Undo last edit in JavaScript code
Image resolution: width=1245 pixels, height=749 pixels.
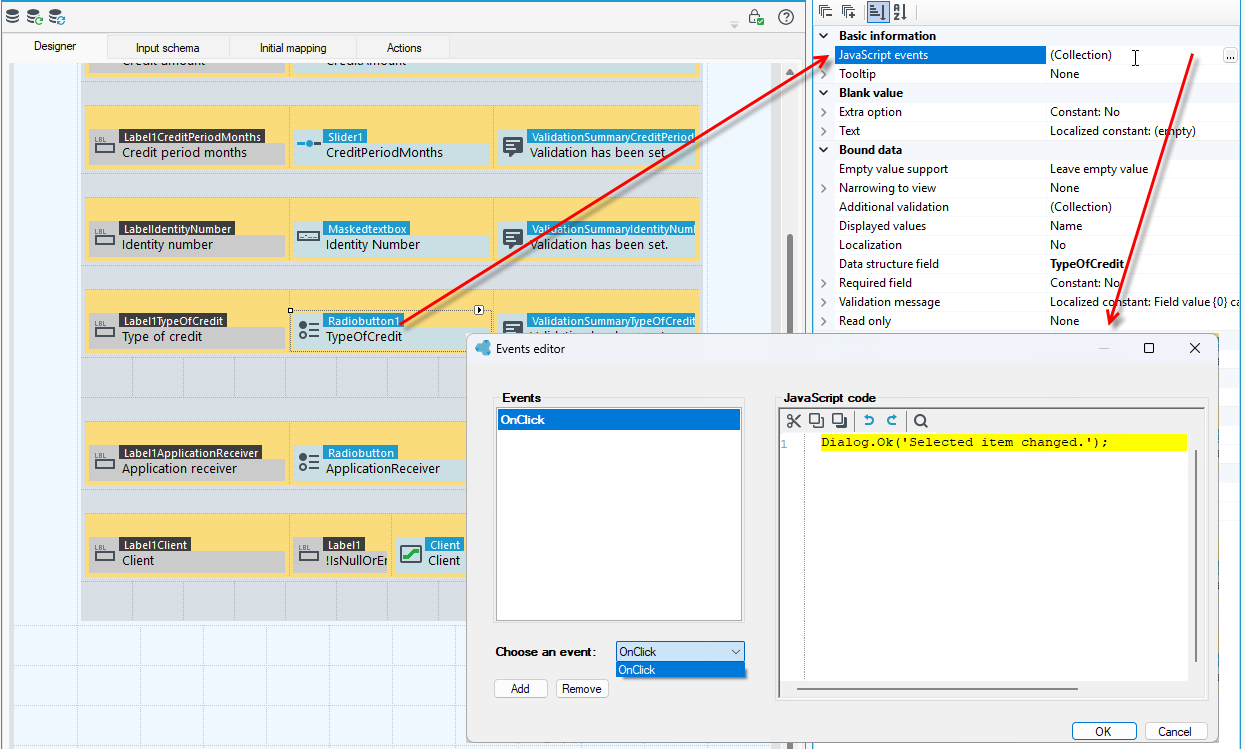click(x=869, y=421)
